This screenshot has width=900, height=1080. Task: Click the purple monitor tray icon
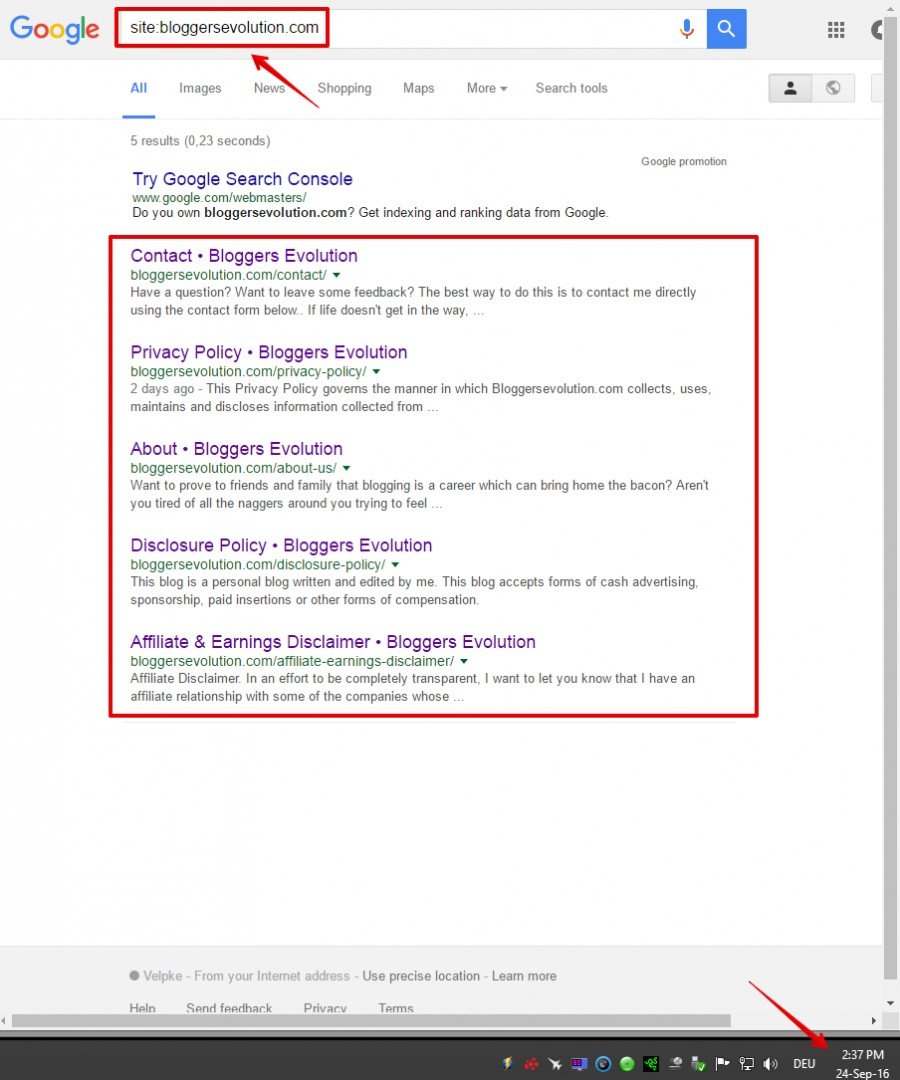(579, 1064)
